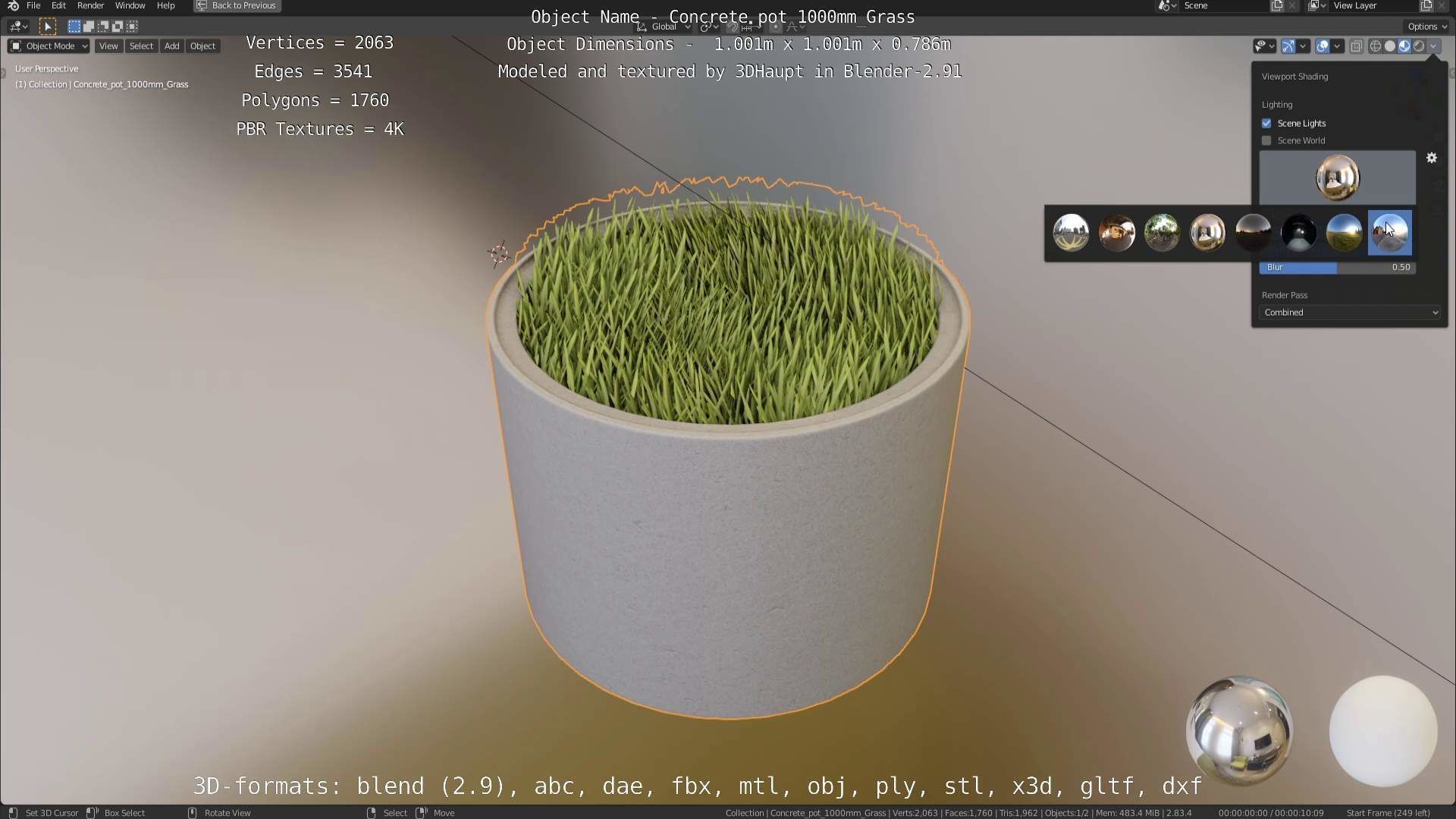The image size is (1456, 819).
Task: Open the object types visibility dropdown
Action: coord(1264,46)
